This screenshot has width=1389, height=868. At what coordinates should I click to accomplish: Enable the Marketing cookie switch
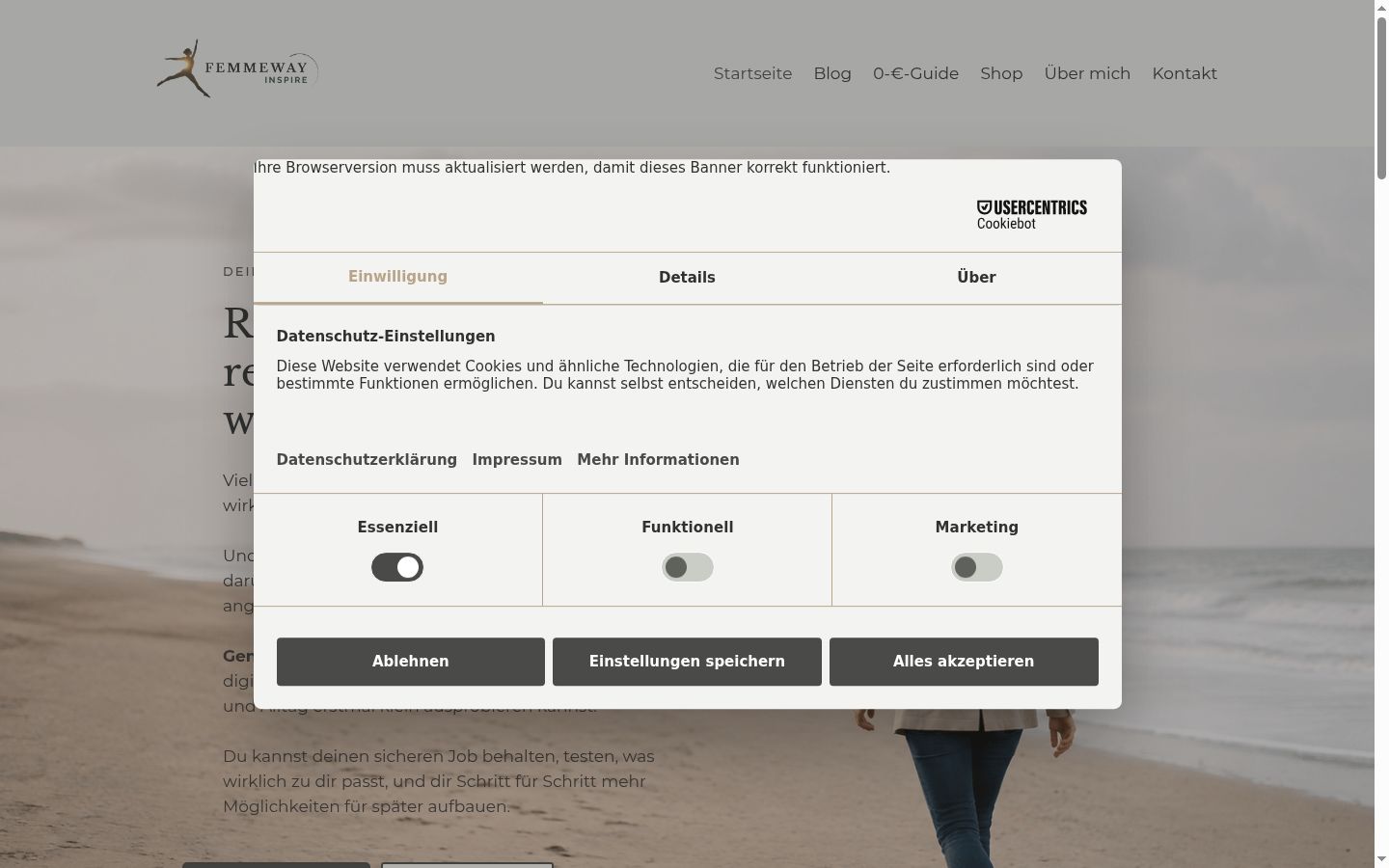[x=977, y=567]
